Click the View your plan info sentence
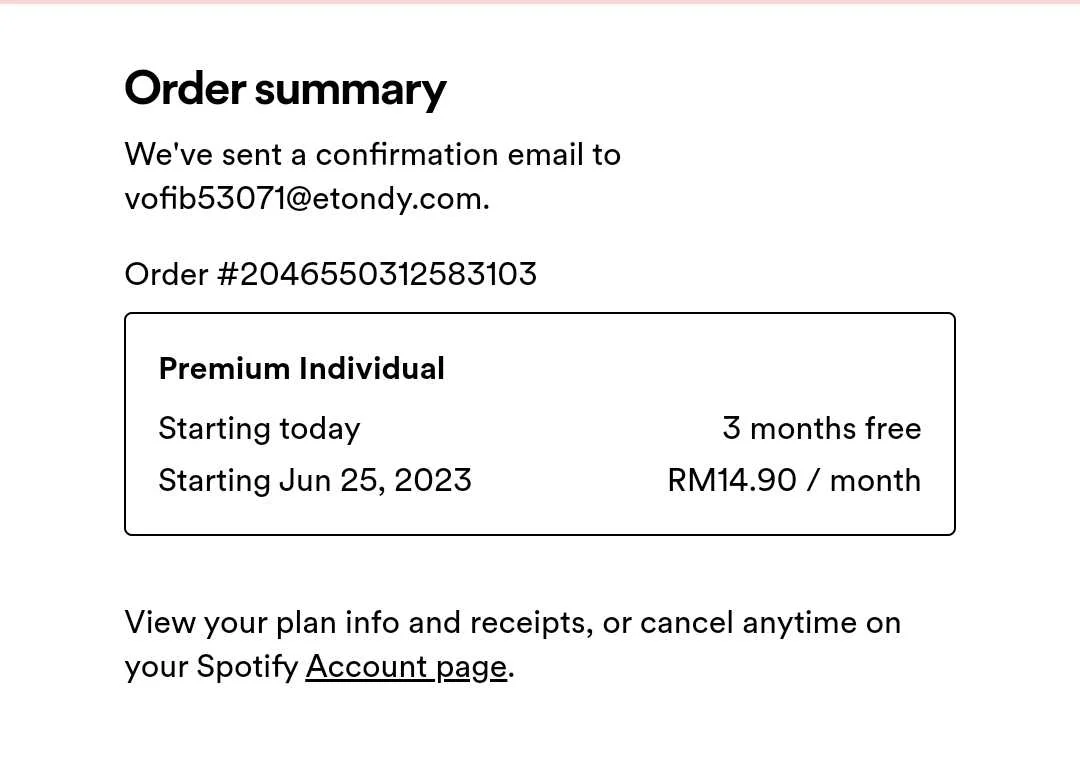1080x757 pixels. 512,645
